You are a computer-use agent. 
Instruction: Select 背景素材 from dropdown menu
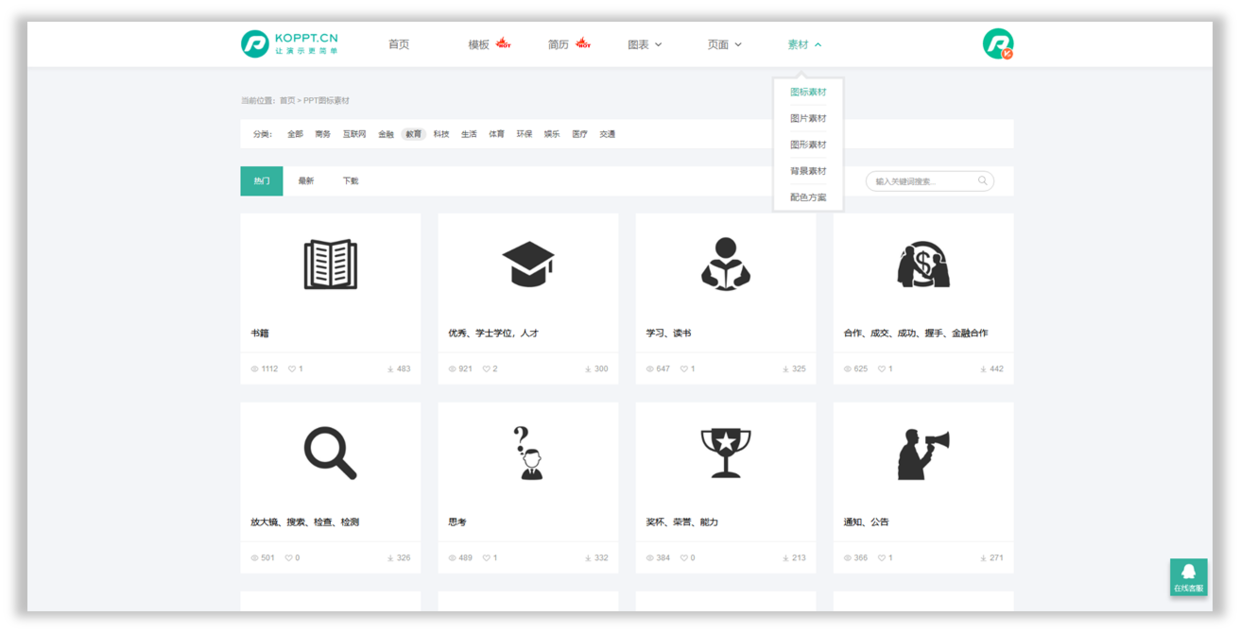(808, 171)
